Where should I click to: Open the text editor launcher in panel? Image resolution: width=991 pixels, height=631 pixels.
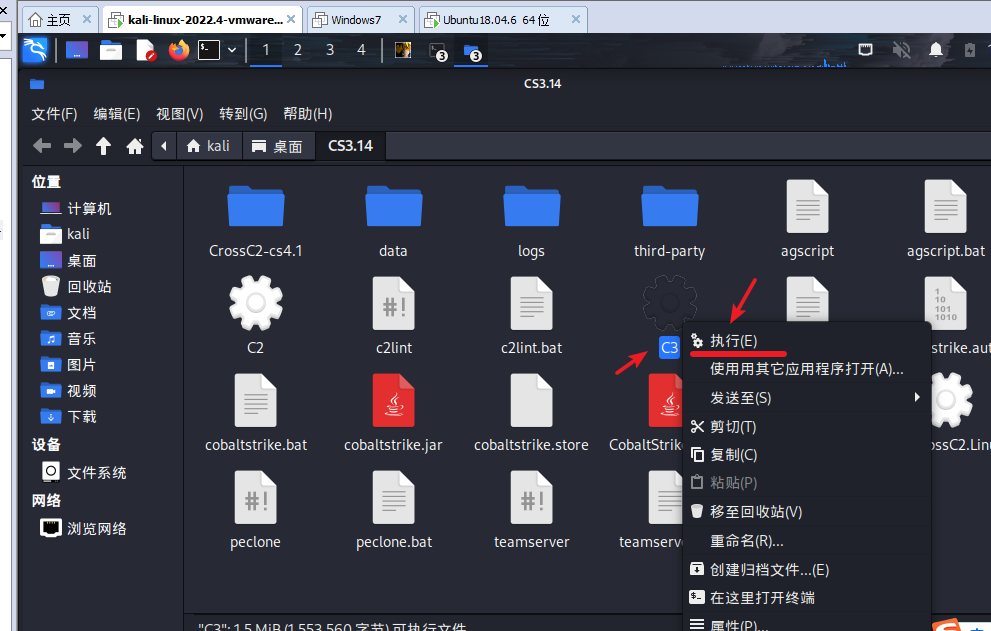tap(145, 50)
